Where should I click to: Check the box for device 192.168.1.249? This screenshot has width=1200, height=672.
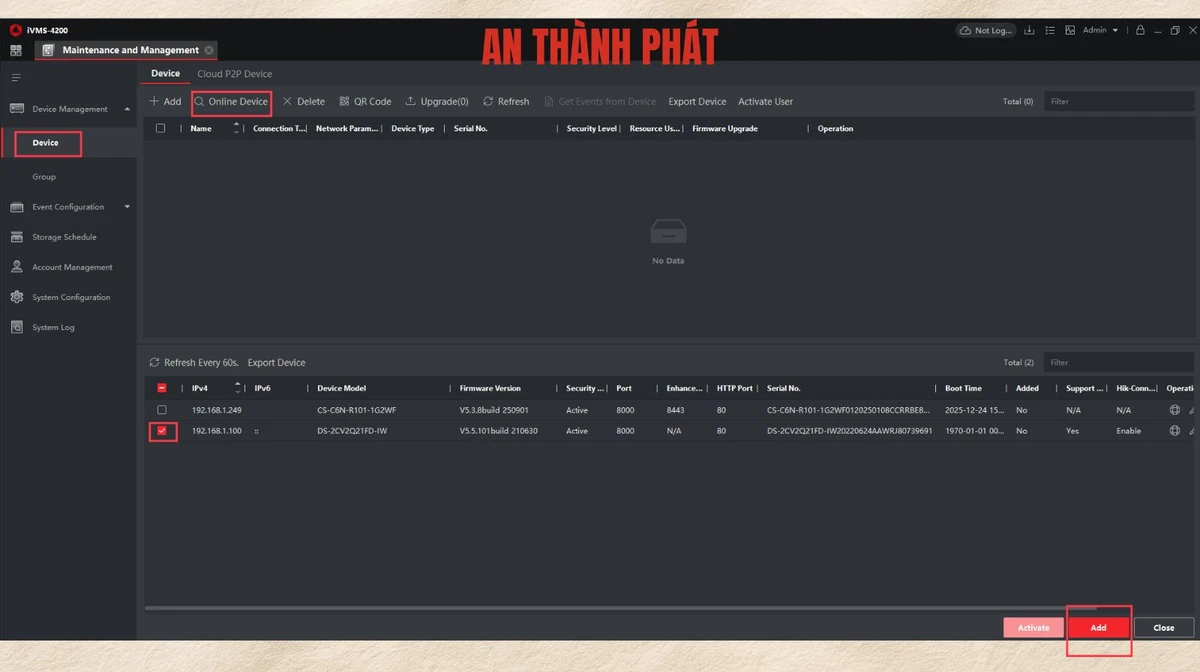click(162, 410)
